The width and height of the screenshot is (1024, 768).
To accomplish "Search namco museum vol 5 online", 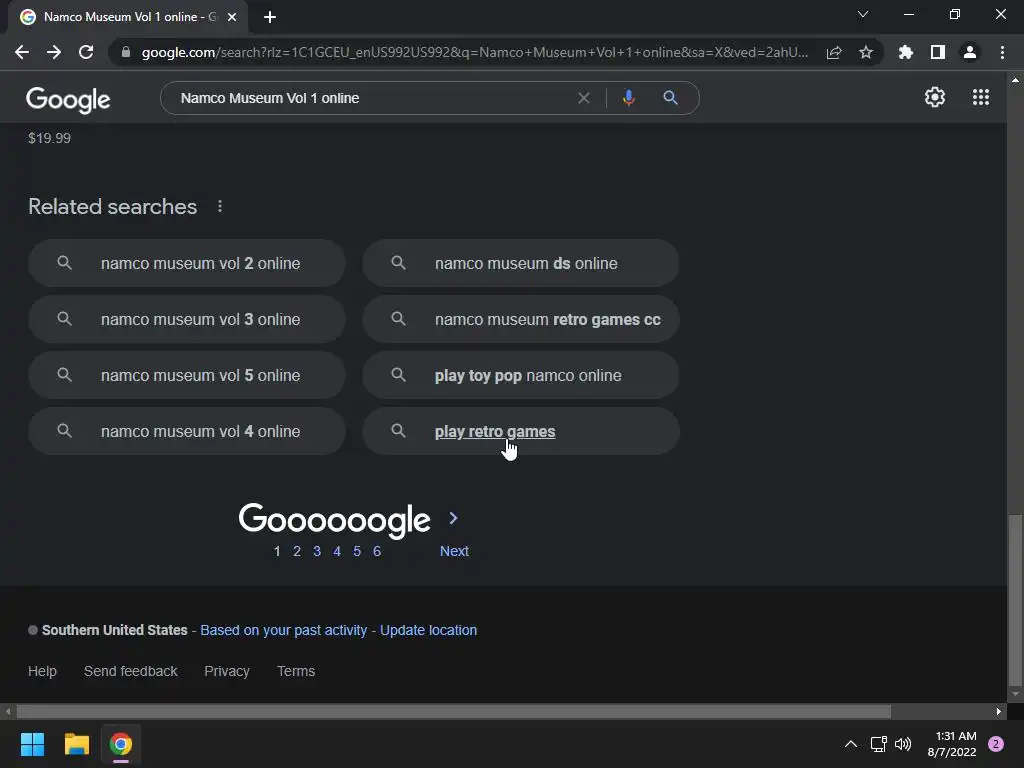I will pos(187,376).
